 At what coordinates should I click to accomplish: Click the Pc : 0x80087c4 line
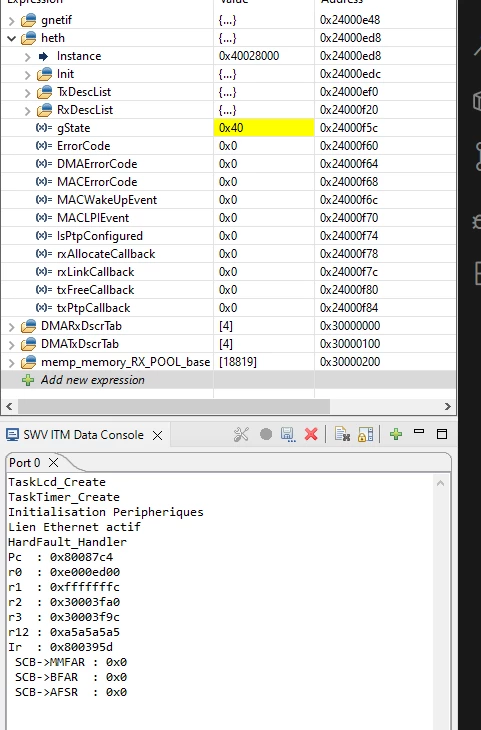point(61,557)
